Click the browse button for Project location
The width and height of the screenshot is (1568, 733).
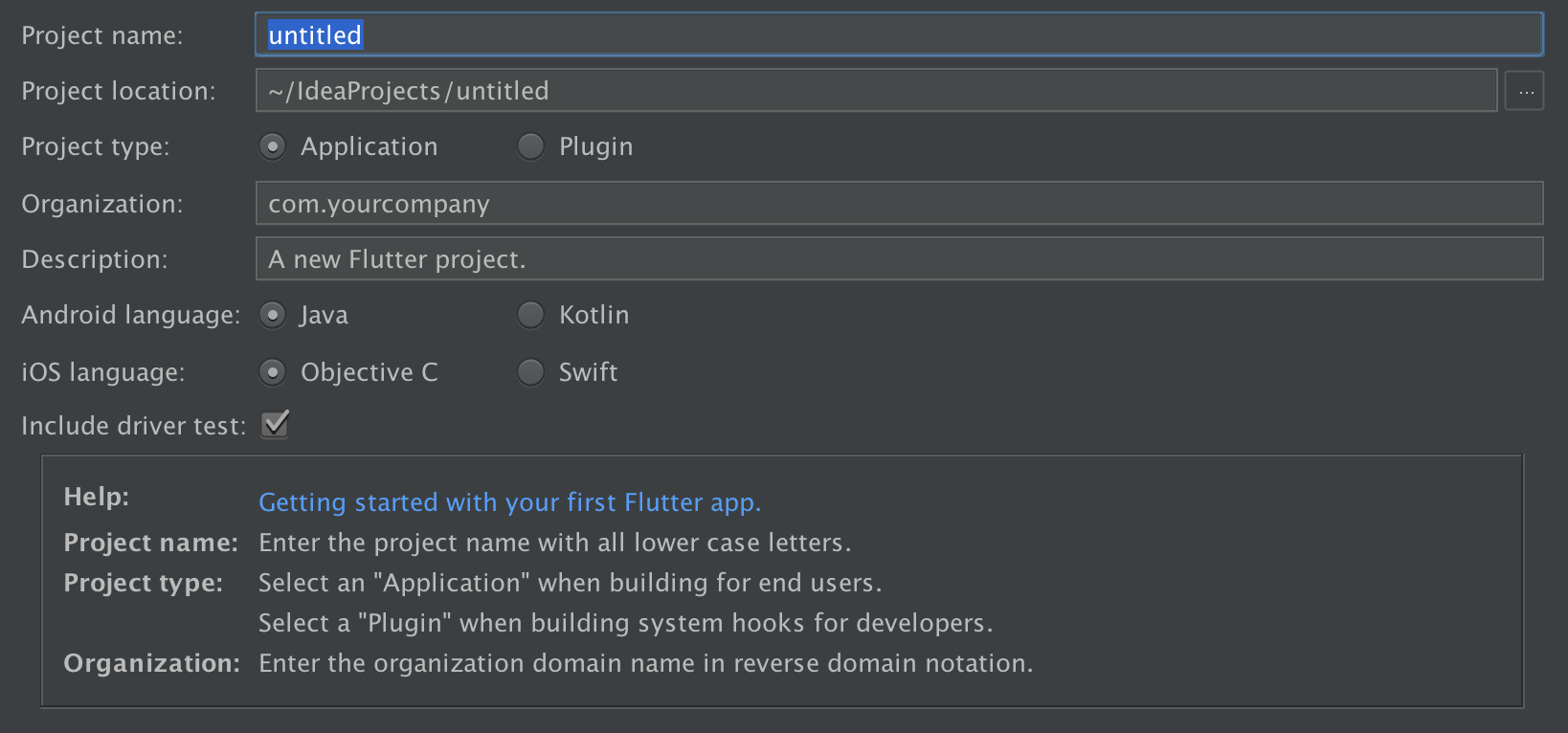(x=1524, y=92)
